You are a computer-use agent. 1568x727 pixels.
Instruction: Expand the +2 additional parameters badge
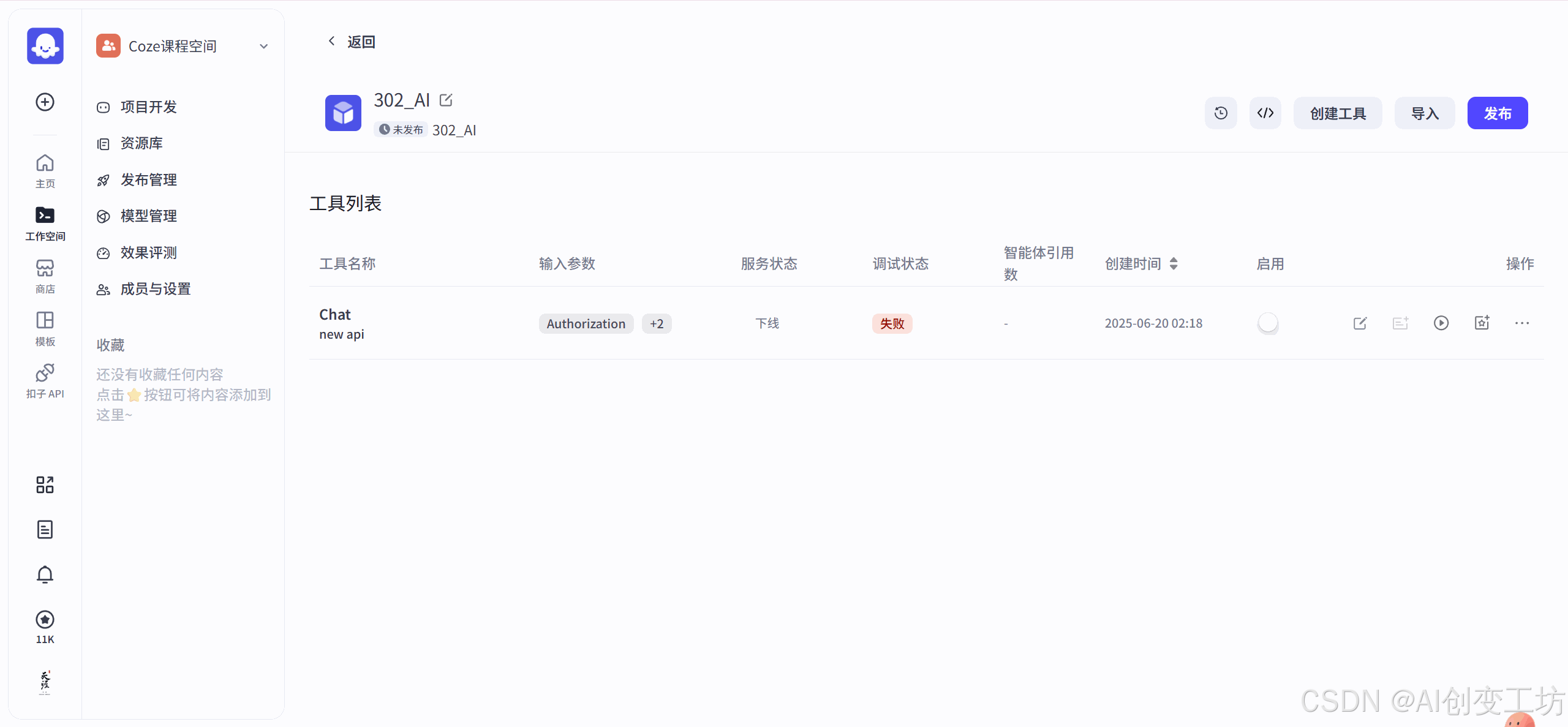pos(657,323)
